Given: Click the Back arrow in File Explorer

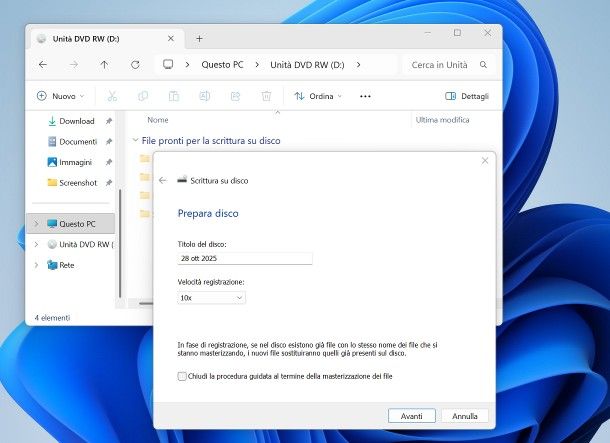Looking at the screenshot, I should click(x=43, y=65).
